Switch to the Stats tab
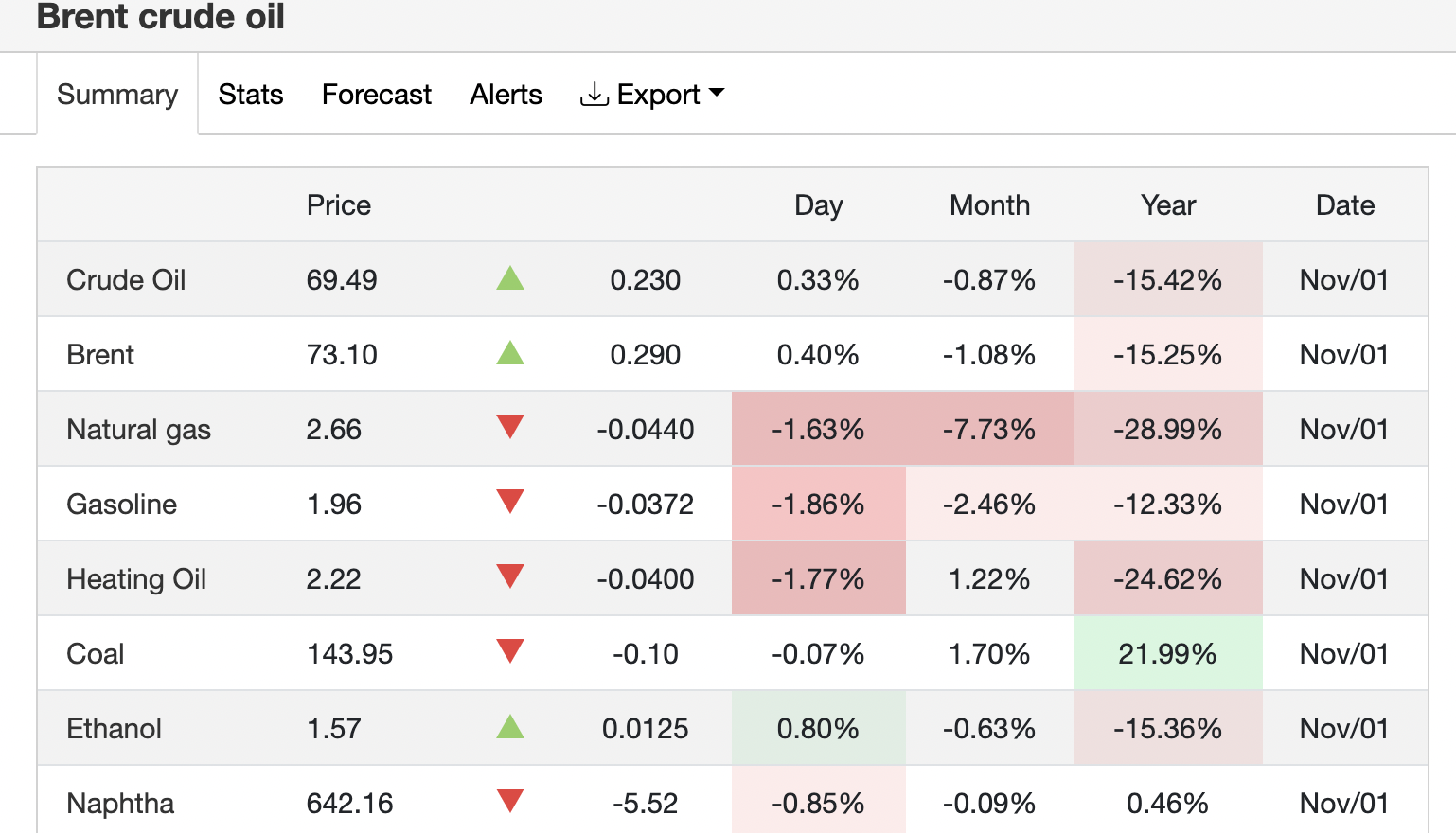 pyautogui.click(x=251, y=95)
